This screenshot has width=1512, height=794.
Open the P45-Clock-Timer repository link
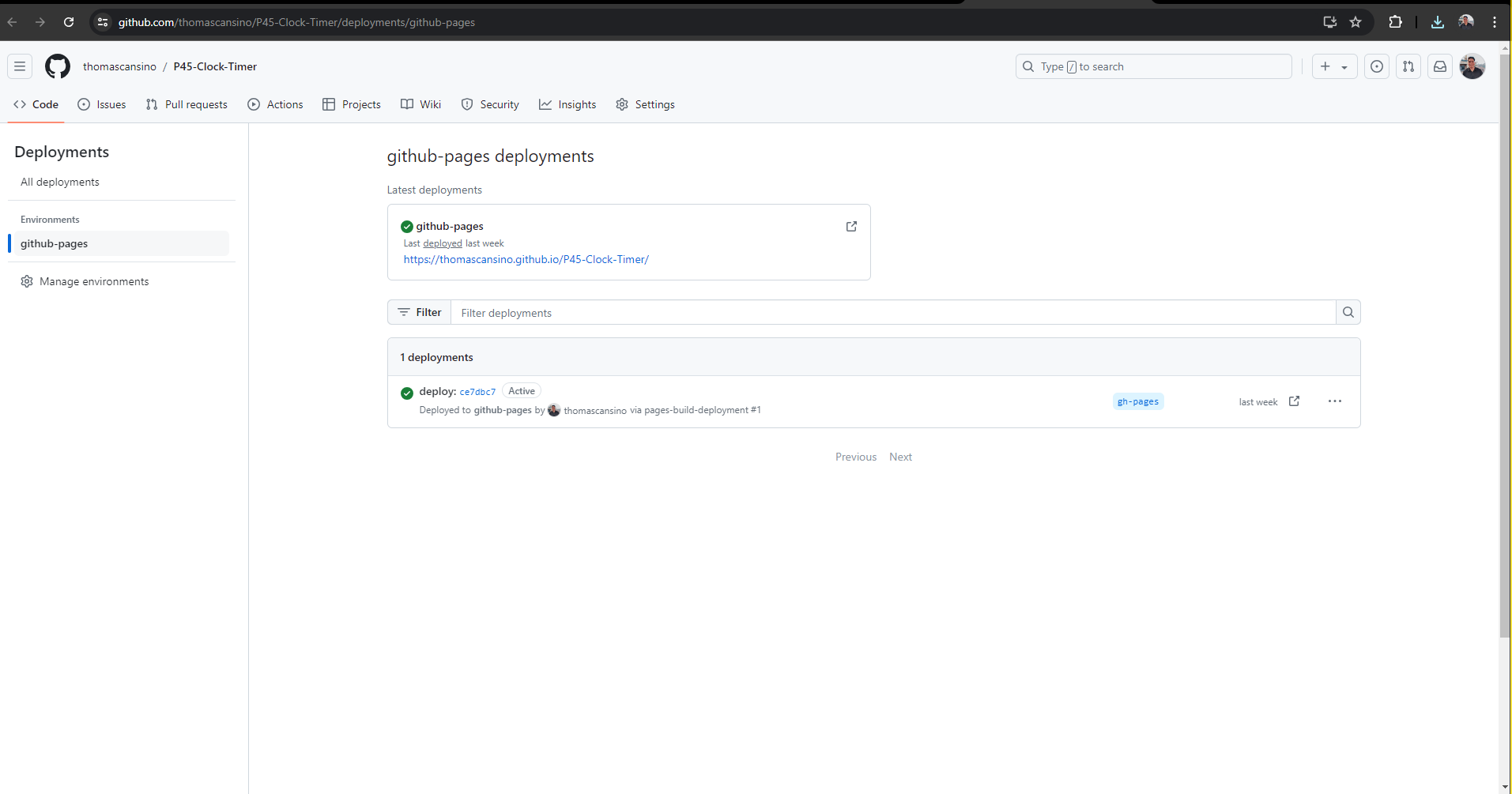(x=215, y=66)
